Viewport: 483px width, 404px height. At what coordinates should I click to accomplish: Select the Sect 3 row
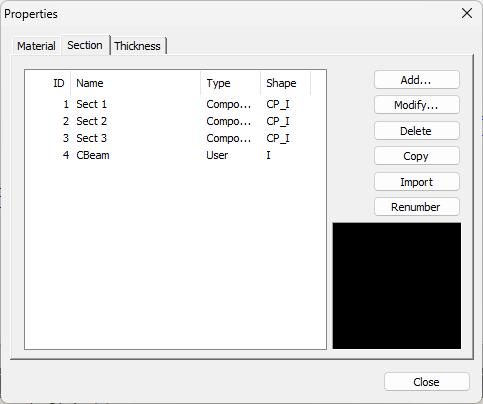click(x=175, y=138)
